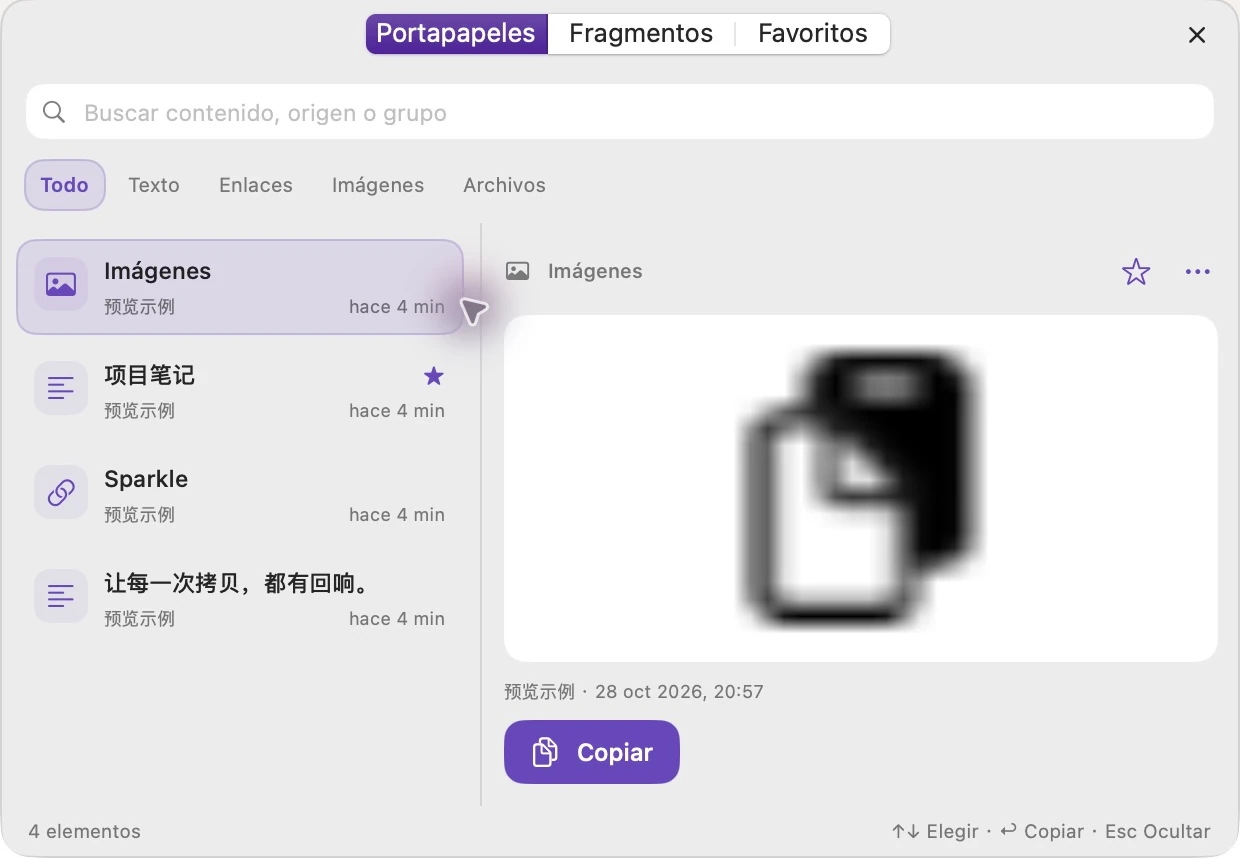Click the Copiar shortcut hint in the status bar
The height and width of the screenshot is (858, 1240).
pos(1042,831)
